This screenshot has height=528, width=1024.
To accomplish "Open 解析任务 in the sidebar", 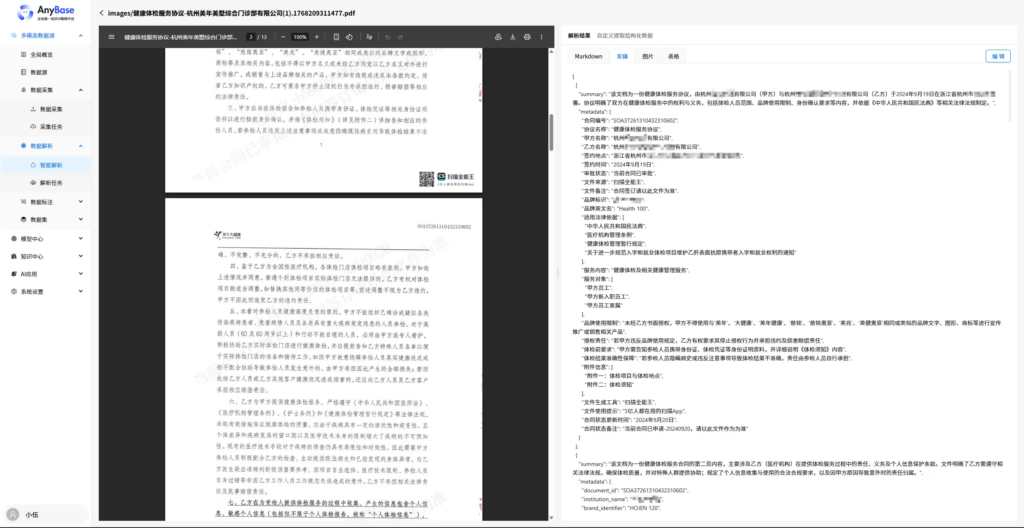I will (x=51, y=183).
